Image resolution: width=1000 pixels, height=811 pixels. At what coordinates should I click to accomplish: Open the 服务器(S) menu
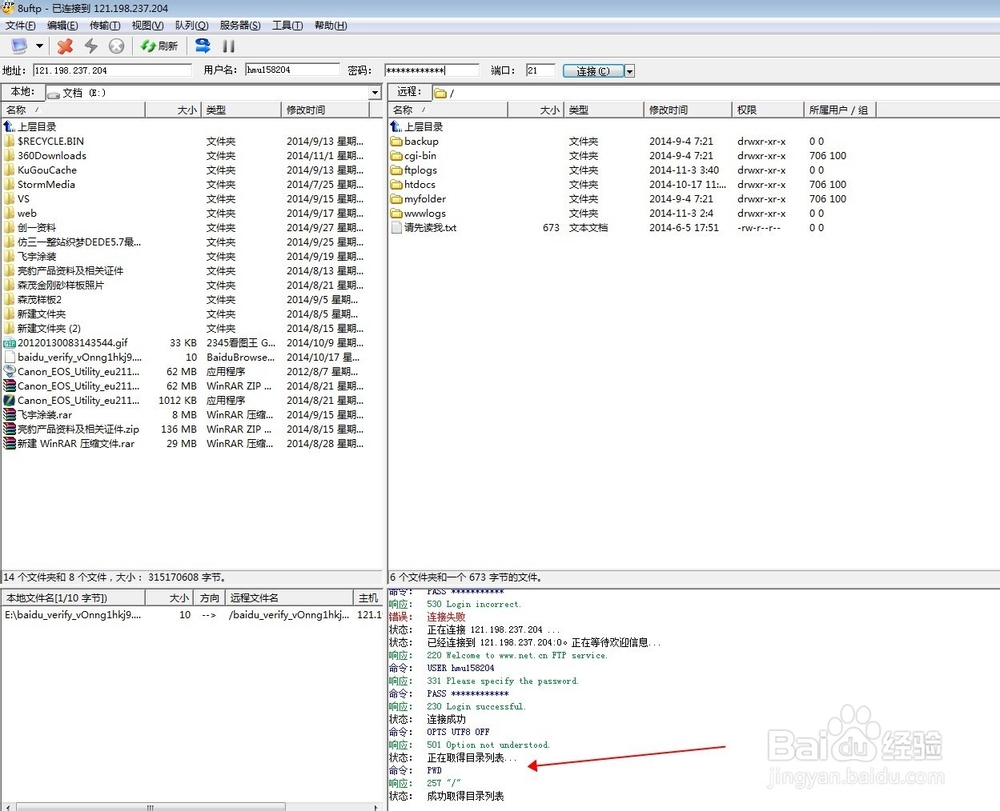(x=240, y=26)
